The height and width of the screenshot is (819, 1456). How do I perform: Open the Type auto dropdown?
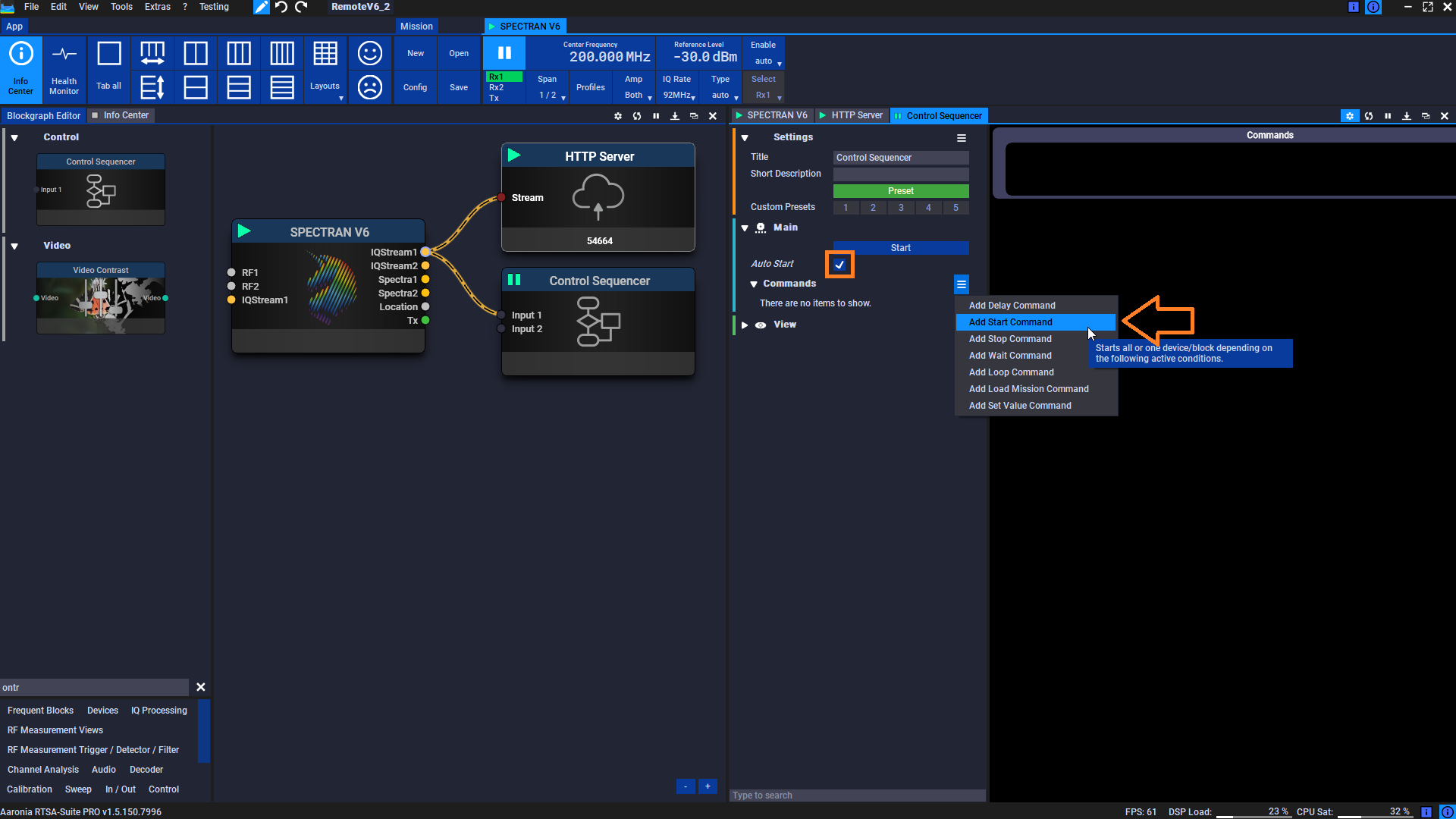pos(720,87)
